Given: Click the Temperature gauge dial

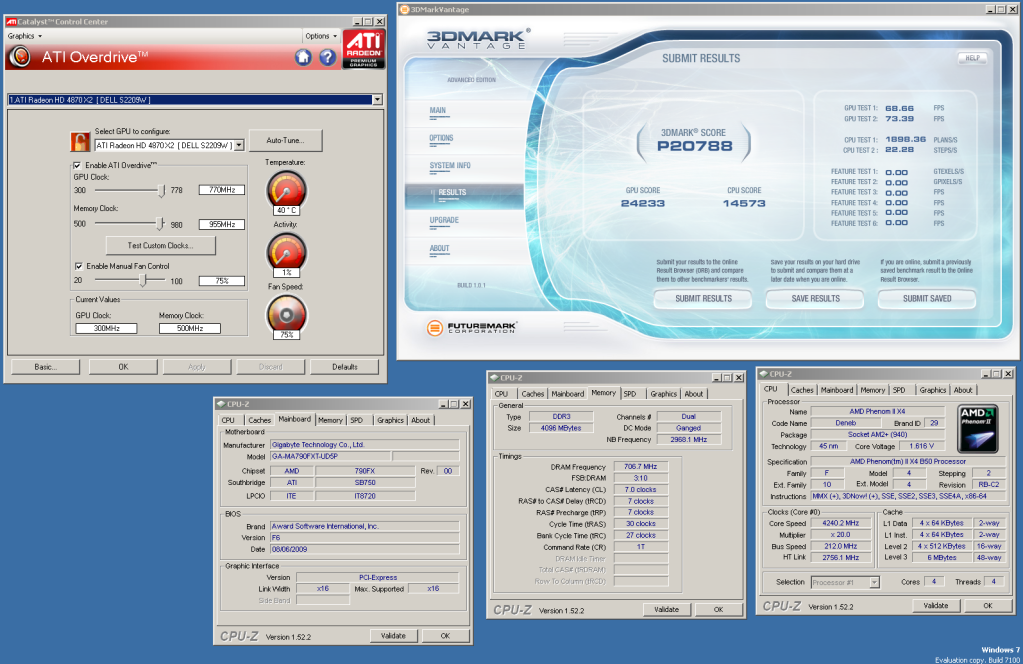Looking at the screenshot, I should tap(286, 190).
